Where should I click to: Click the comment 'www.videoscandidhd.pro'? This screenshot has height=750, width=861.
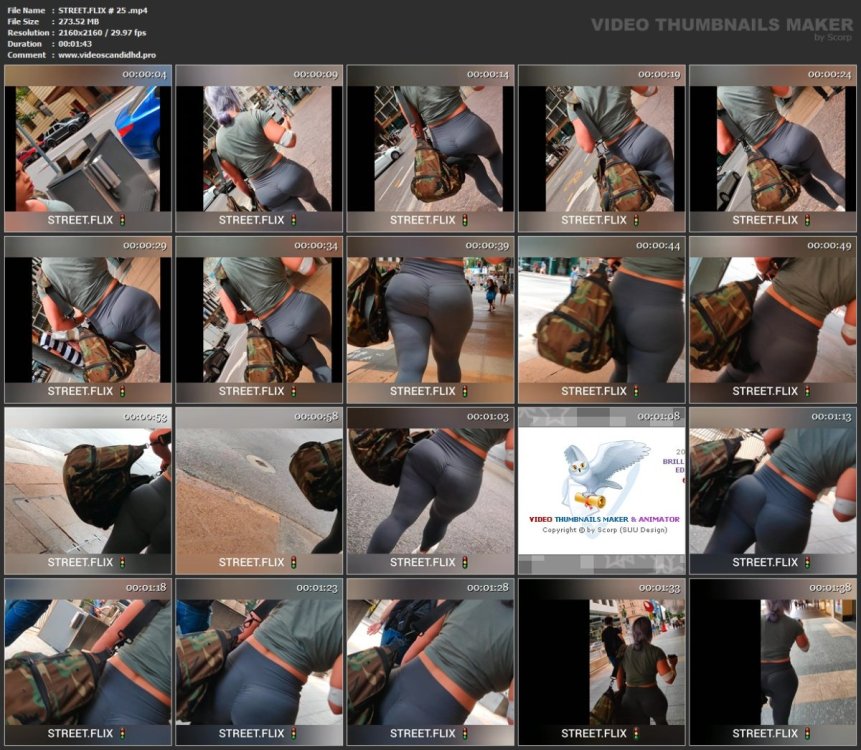[x=107, y=55]
